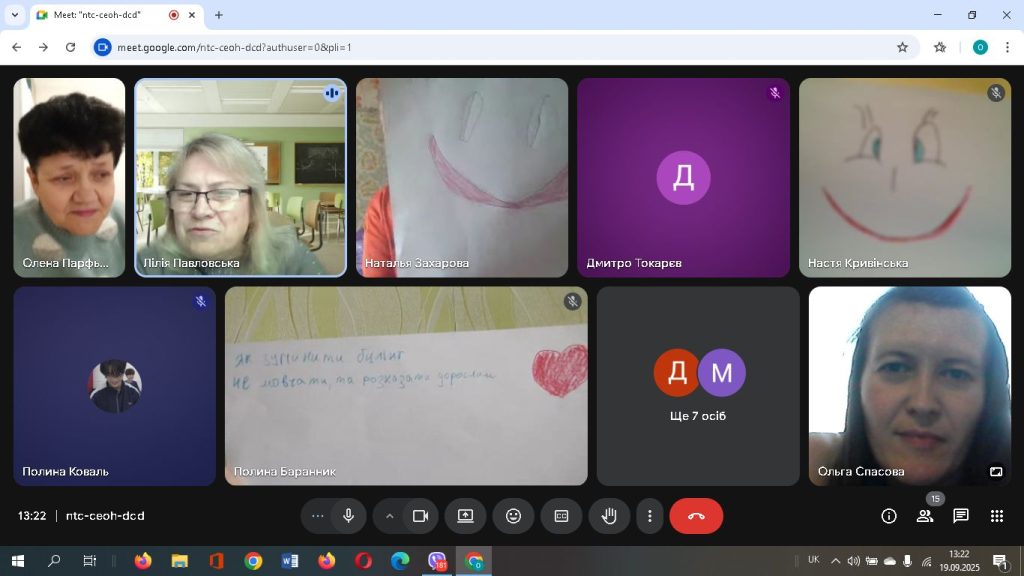Open the three-dot more options menu
The width and height of the screenshot is (1024, 576).
coord(650,516)
